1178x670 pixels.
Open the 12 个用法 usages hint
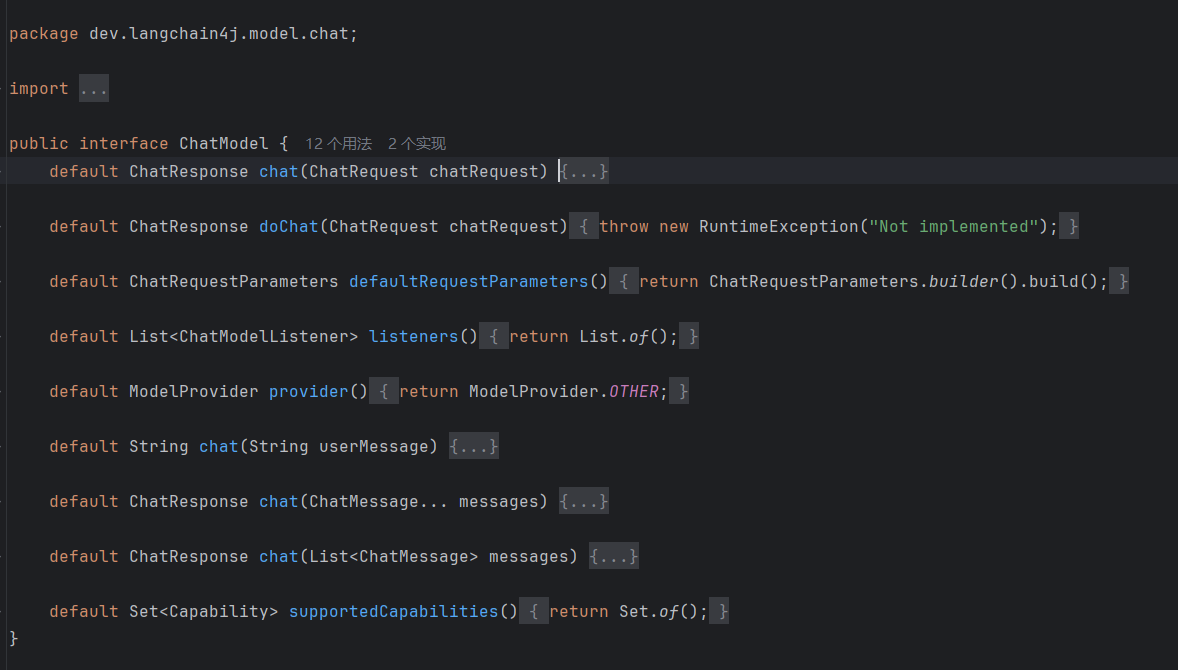tap(338, 144)
